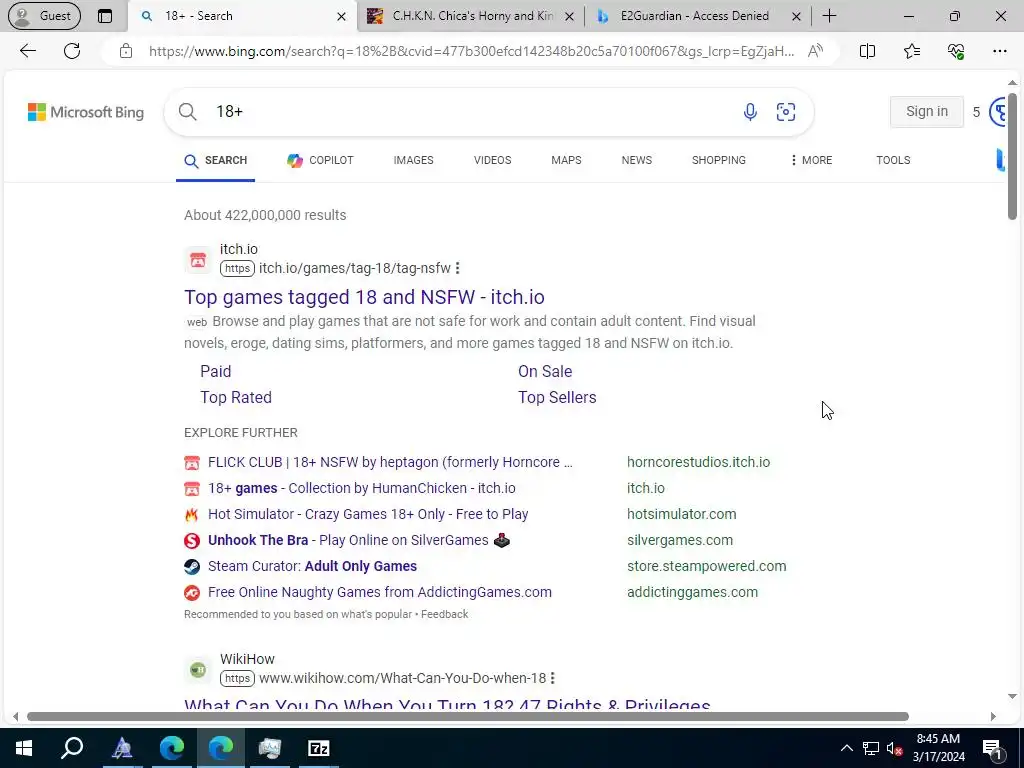1024x768 pixels.
Task: Open Browser essentials heart icon
Action: click(x=956, y=51)
